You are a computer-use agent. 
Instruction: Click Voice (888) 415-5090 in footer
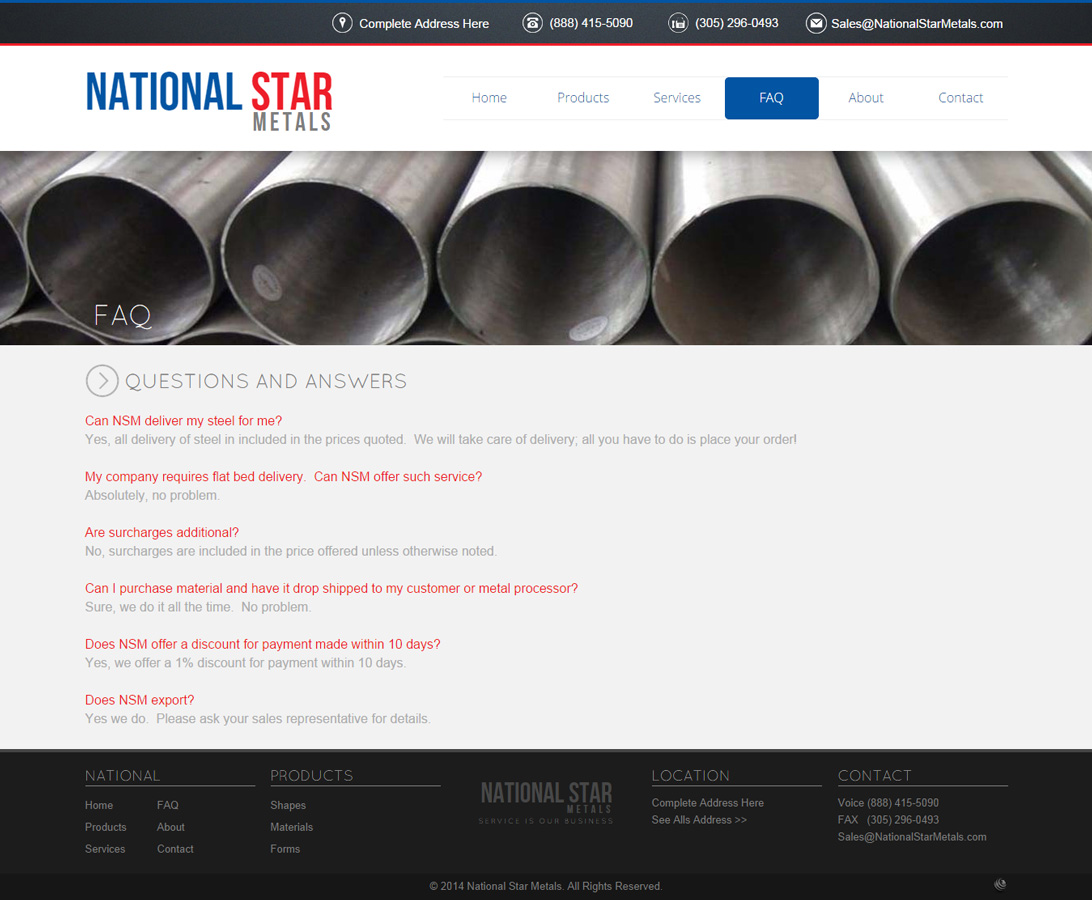pyautogui.click(x=889, y=803)
